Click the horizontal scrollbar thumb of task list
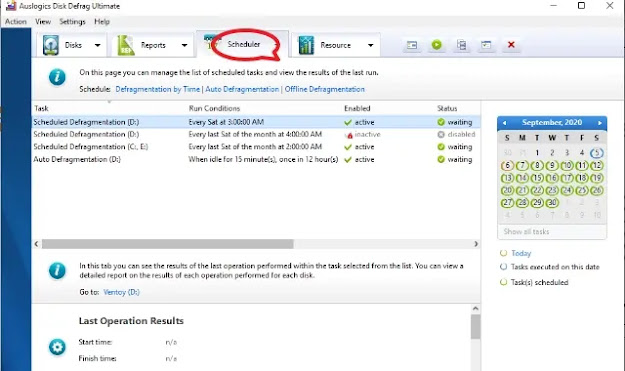The height and width of the screenshot is (371, 625). (x=167, y=243)
